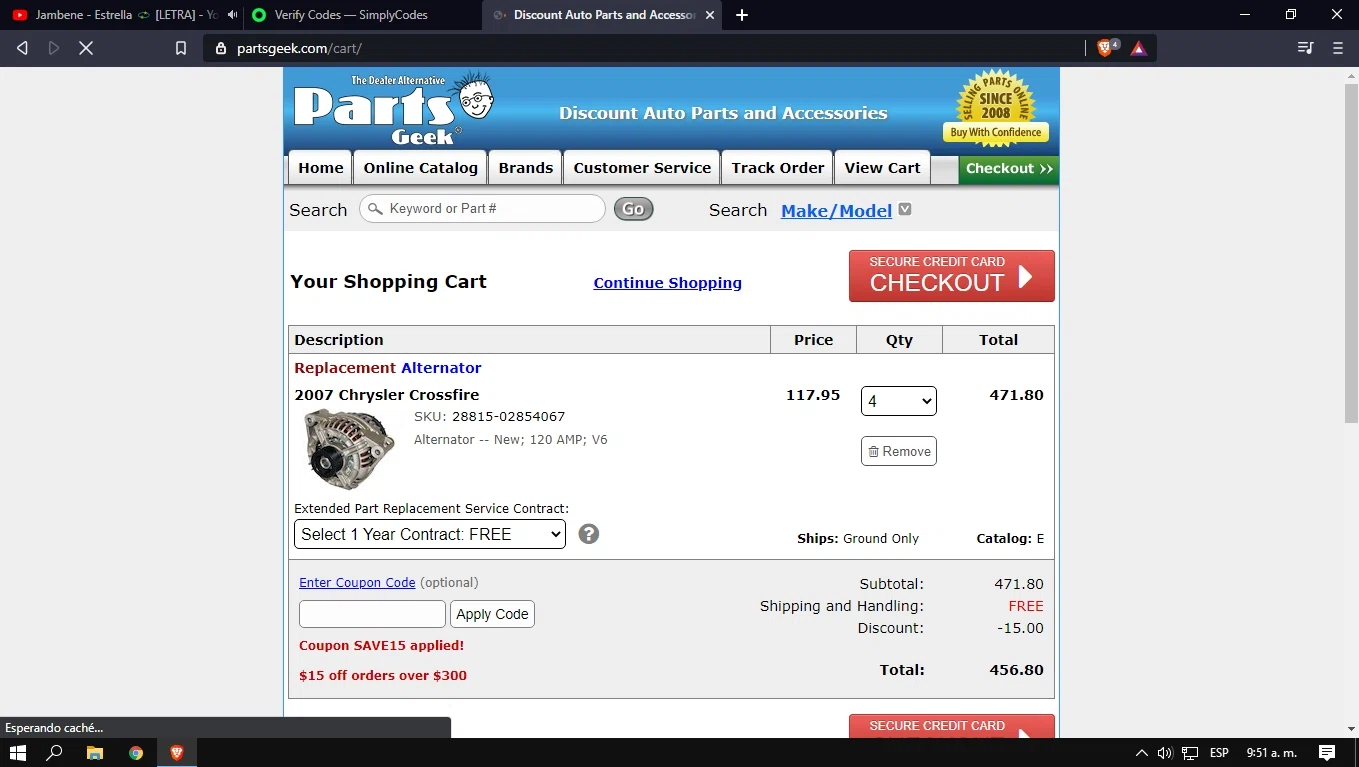Open the View Cart tab

click(x=882, y=168)
